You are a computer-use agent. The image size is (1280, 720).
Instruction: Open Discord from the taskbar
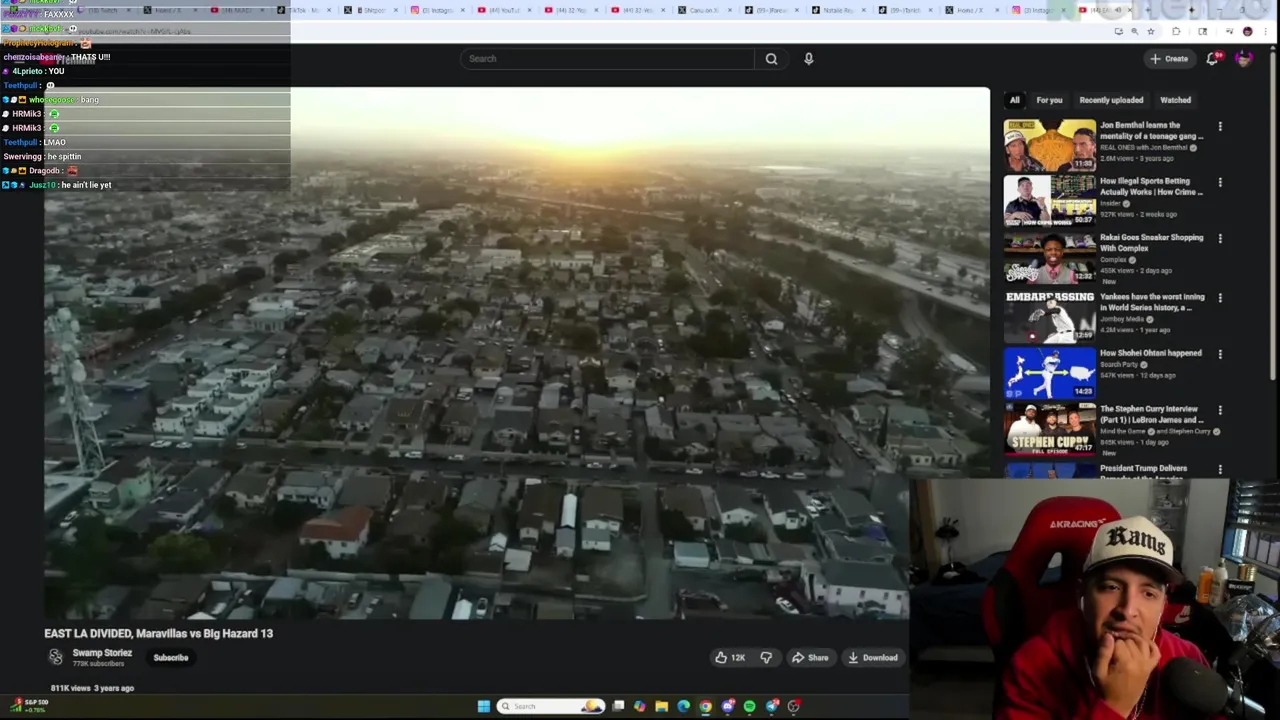[x=728, y=706]
